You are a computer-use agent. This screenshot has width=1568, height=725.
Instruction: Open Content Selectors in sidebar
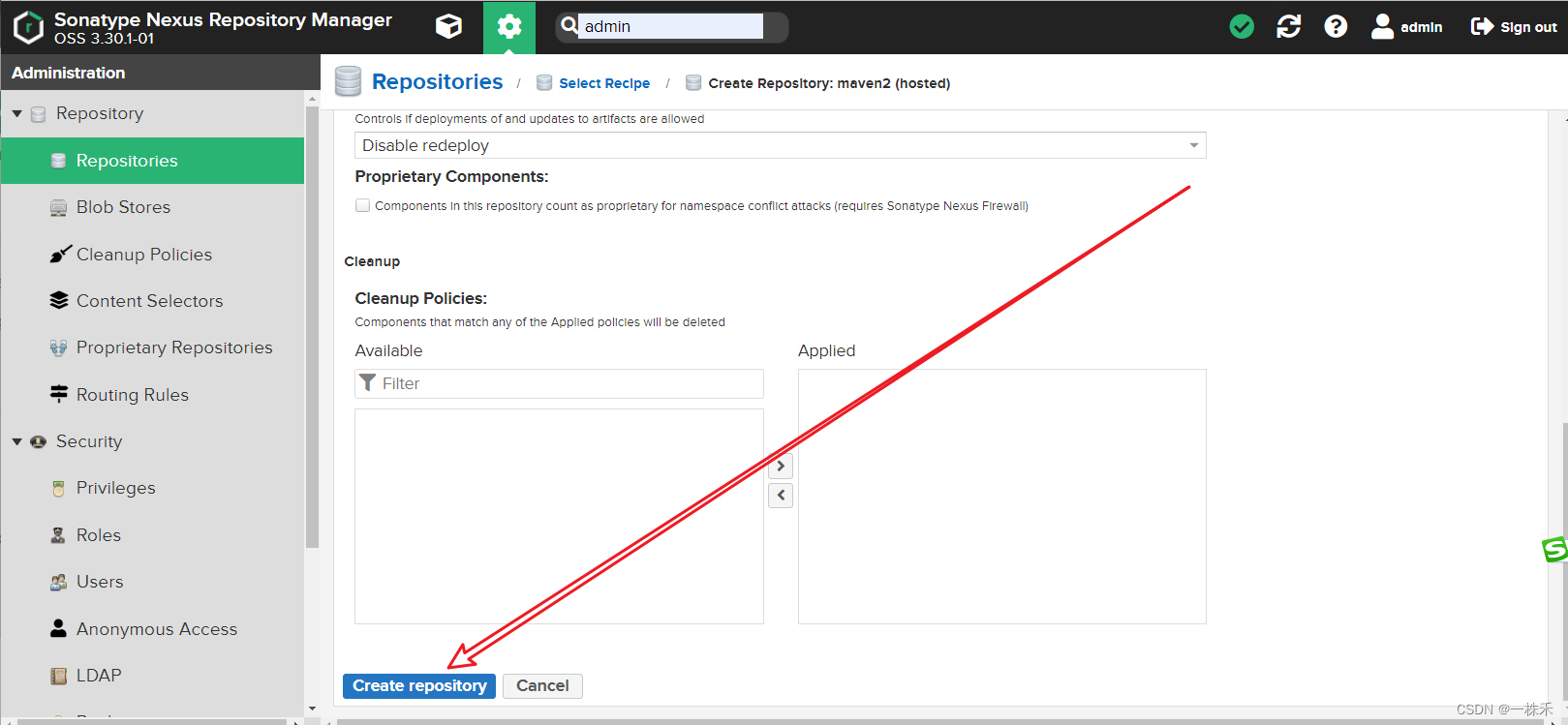(x=153, y=301)
